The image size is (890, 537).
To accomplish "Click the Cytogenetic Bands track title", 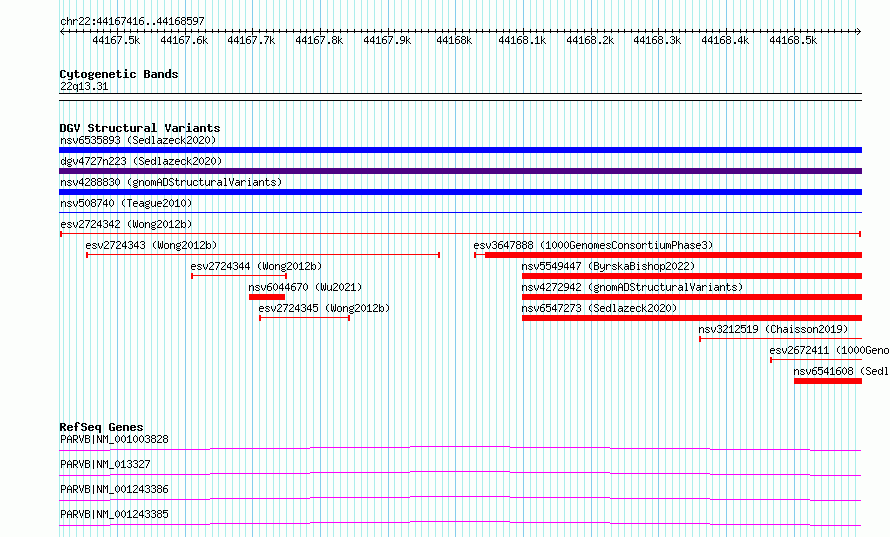I will click(x=119, y=74).
